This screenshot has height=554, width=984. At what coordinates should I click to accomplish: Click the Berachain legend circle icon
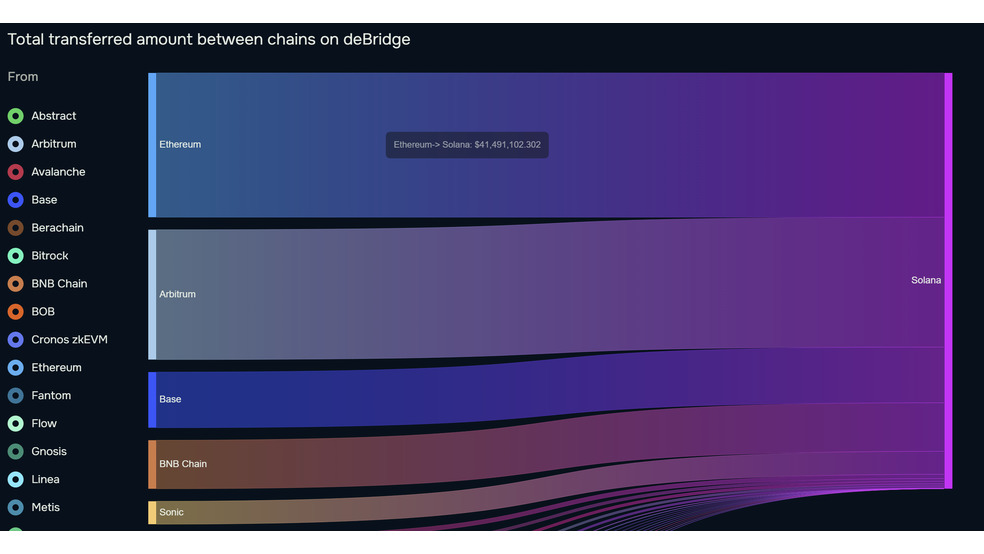[16, 228]
